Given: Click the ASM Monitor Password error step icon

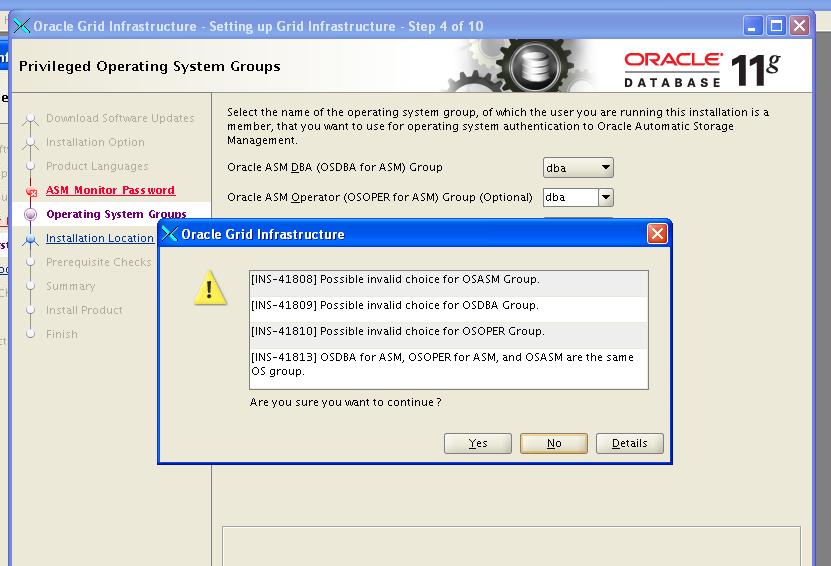Looking at the screenshot, I should (31, 191).
